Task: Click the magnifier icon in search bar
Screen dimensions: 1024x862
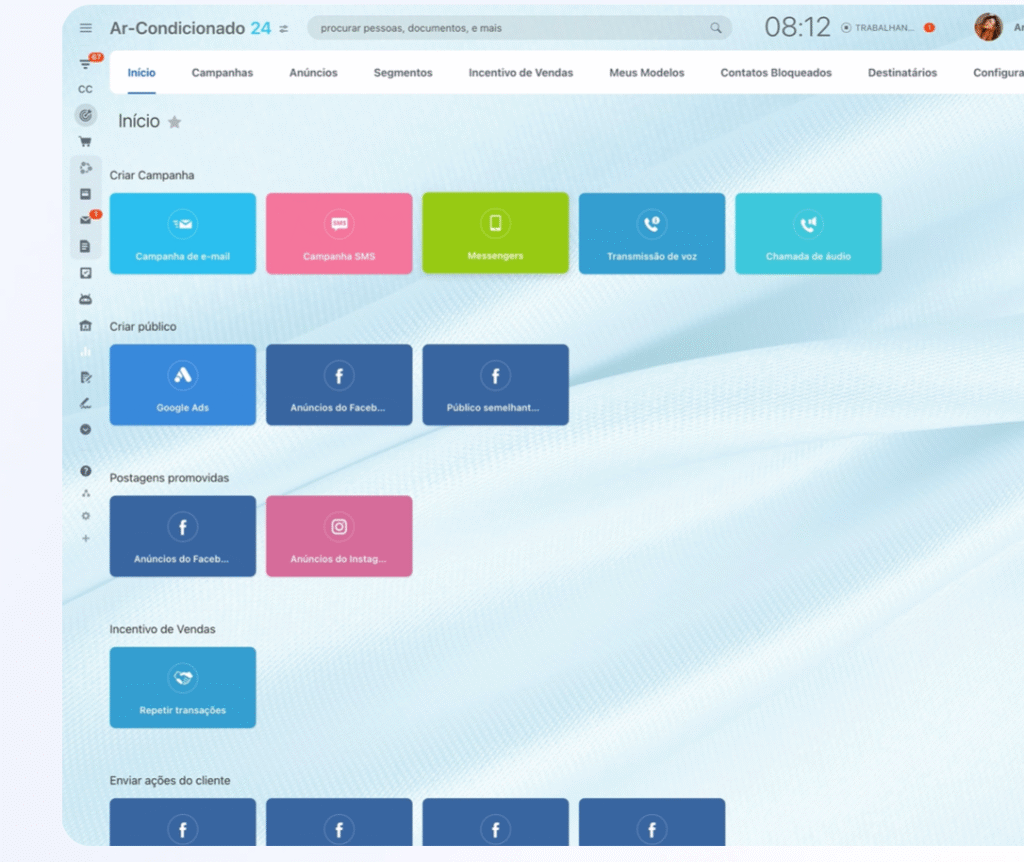Action: pos(716,28)
